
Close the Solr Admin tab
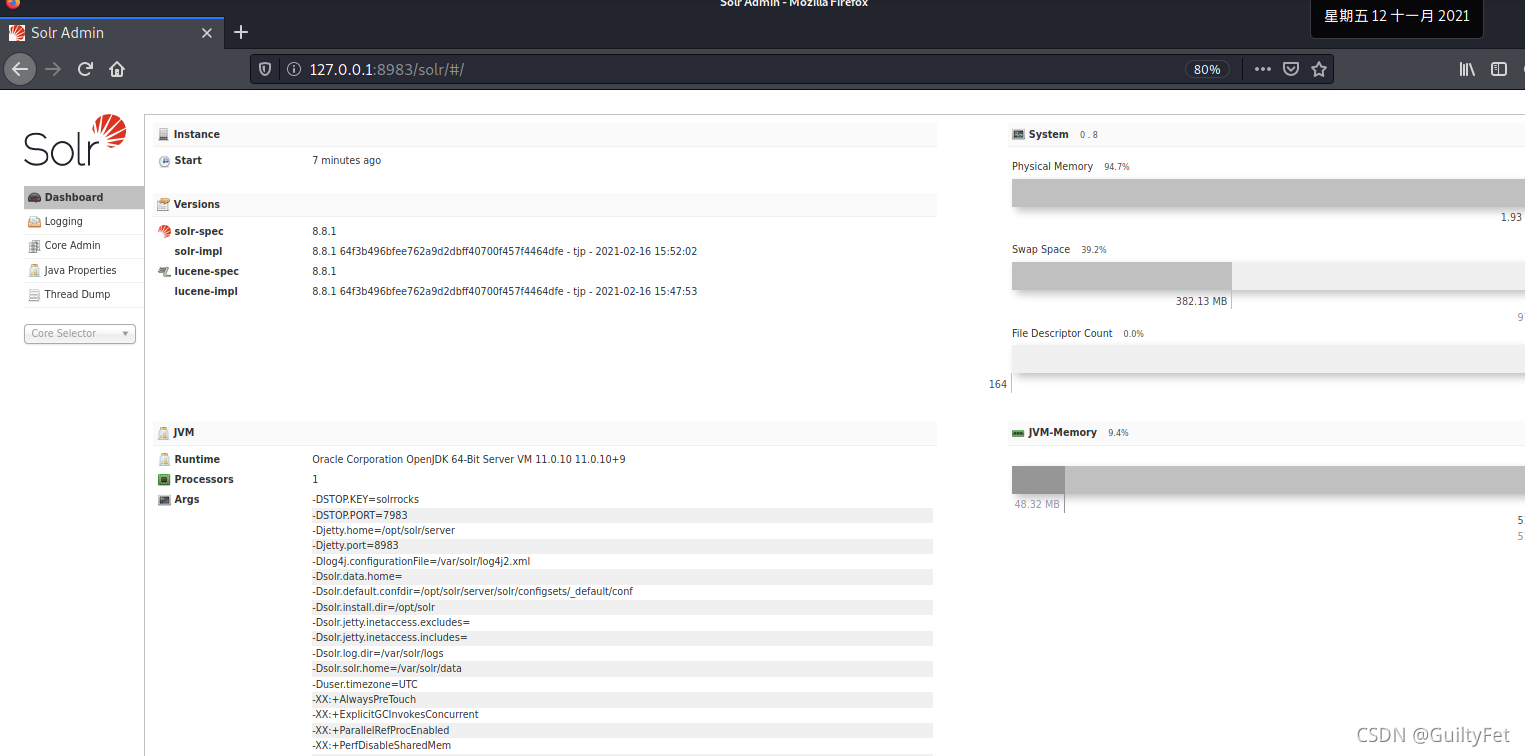[x=207, y=33]
